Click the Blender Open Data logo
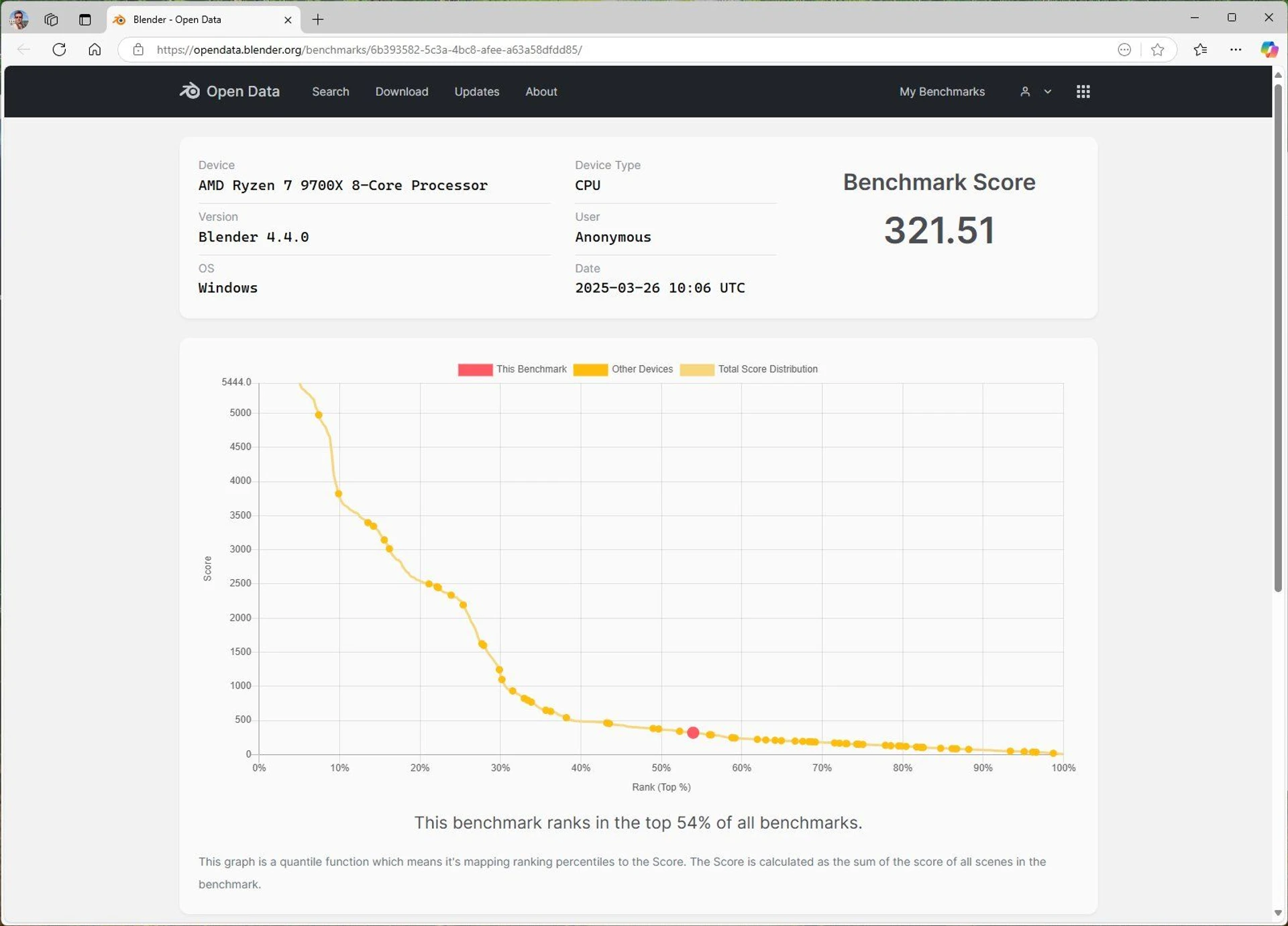Image resolution: width=1288 pixels, height=926 pixels. click(229, 91)
